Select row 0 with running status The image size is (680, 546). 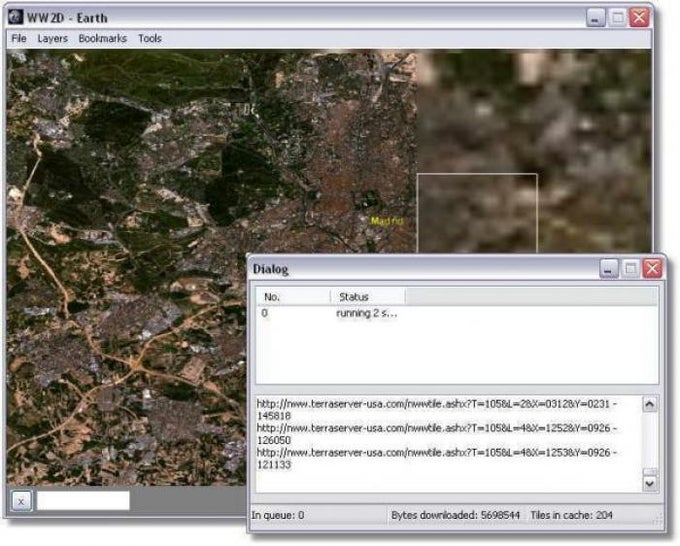[x=457, y=313]
